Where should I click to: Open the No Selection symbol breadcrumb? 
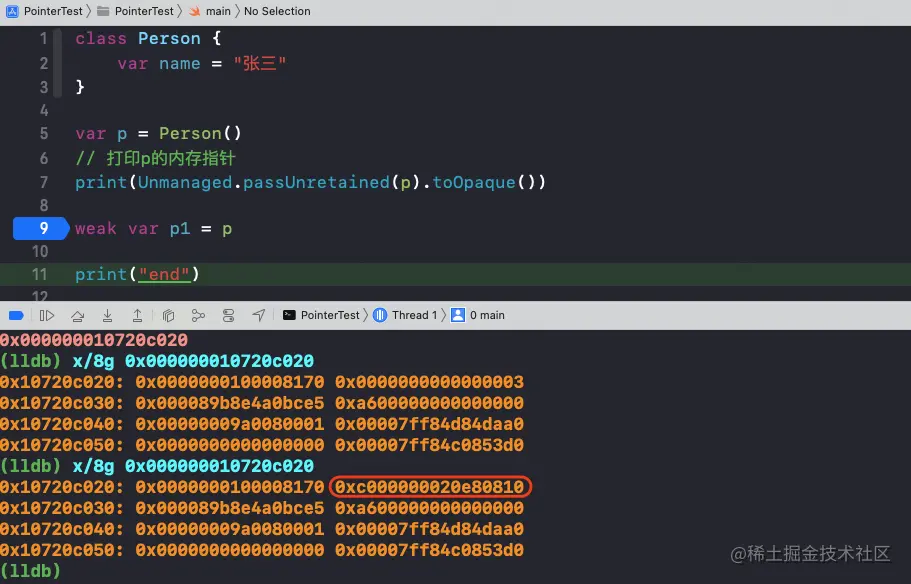pyautogui.click(x=277, y=11)
